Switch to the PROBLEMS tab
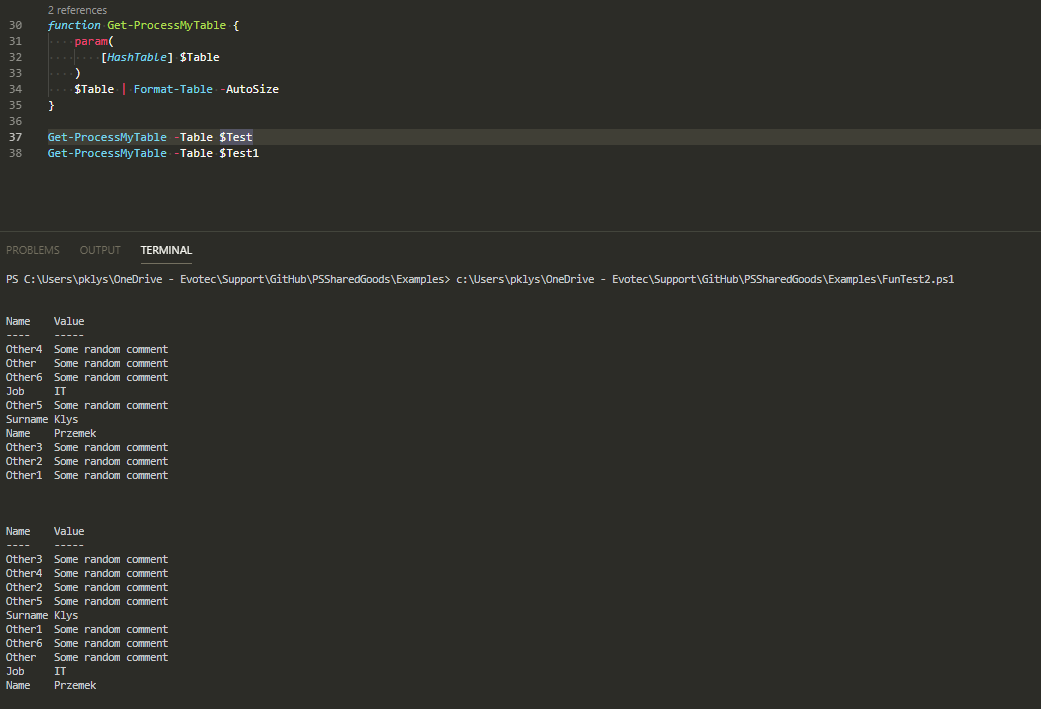The width and height of the screenshot is (1041, 709). point(33,250)
